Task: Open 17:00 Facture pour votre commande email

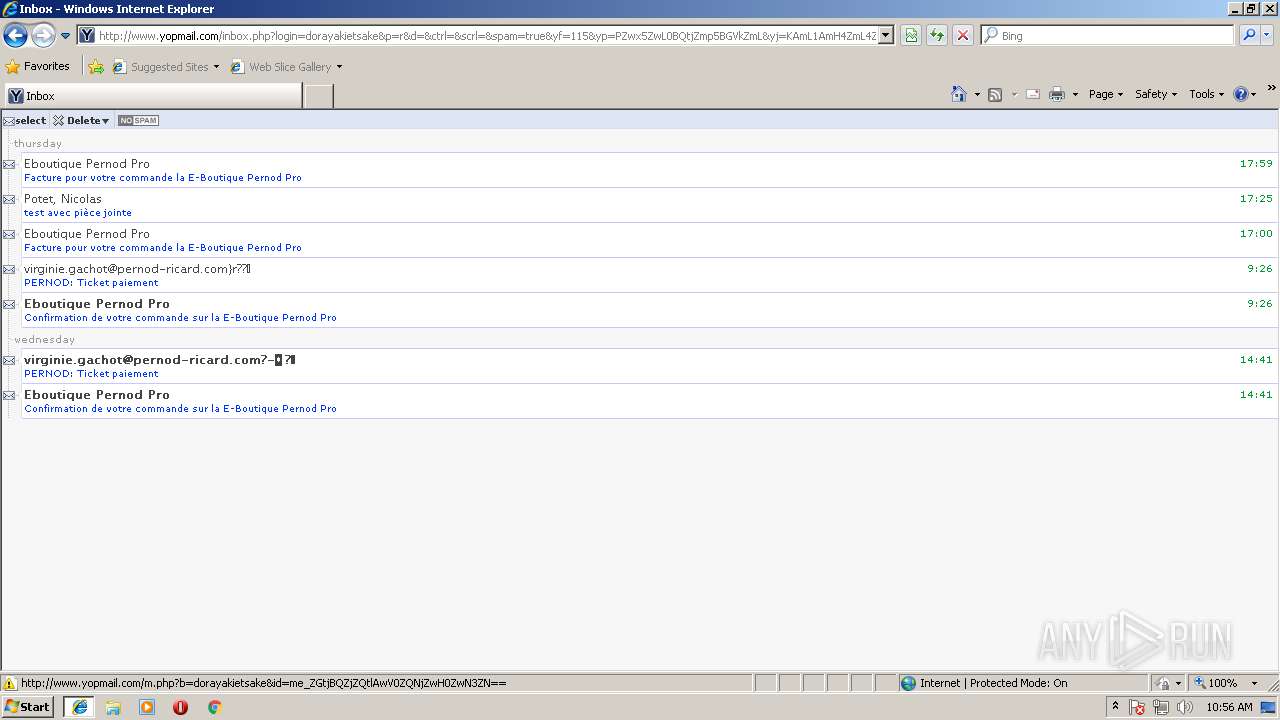Action: (x=648, y=240)
